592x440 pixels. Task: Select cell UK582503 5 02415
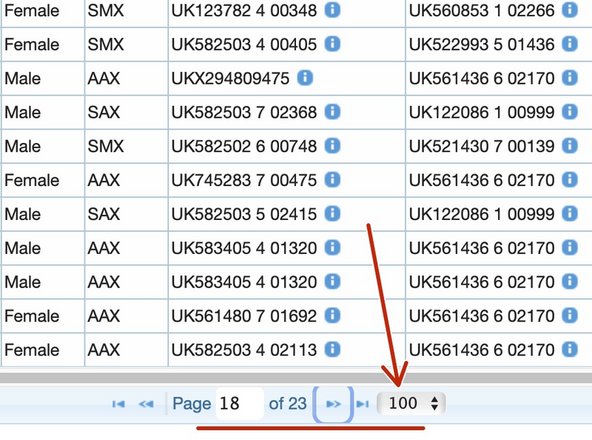(287, 214)
